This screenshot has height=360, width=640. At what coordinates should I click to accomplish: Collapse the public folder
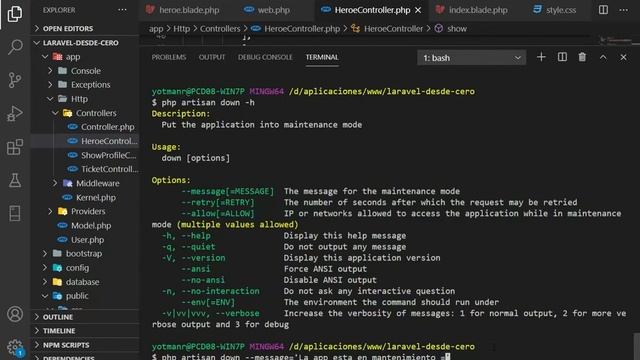click(85, 296)
